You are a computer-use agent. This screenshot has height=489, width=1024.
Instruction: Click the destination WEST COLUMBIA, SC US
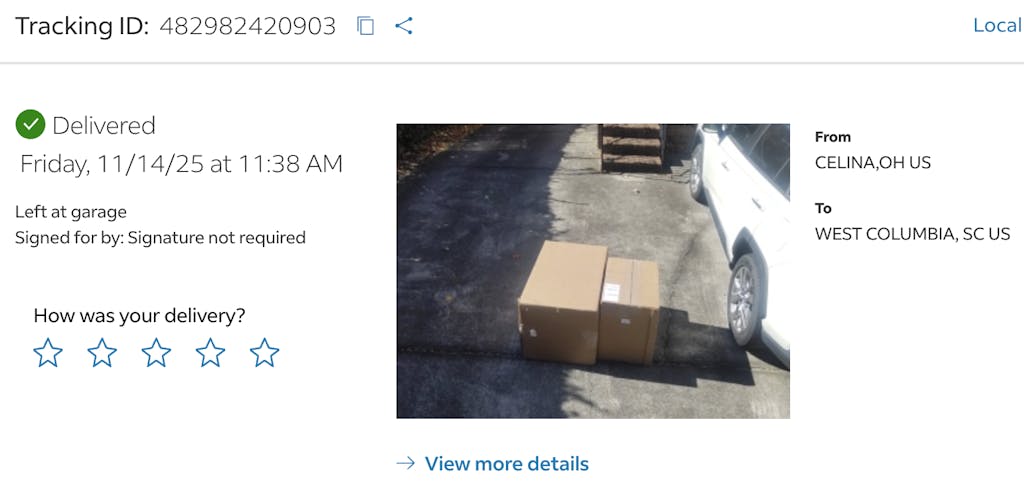point(912,234)
